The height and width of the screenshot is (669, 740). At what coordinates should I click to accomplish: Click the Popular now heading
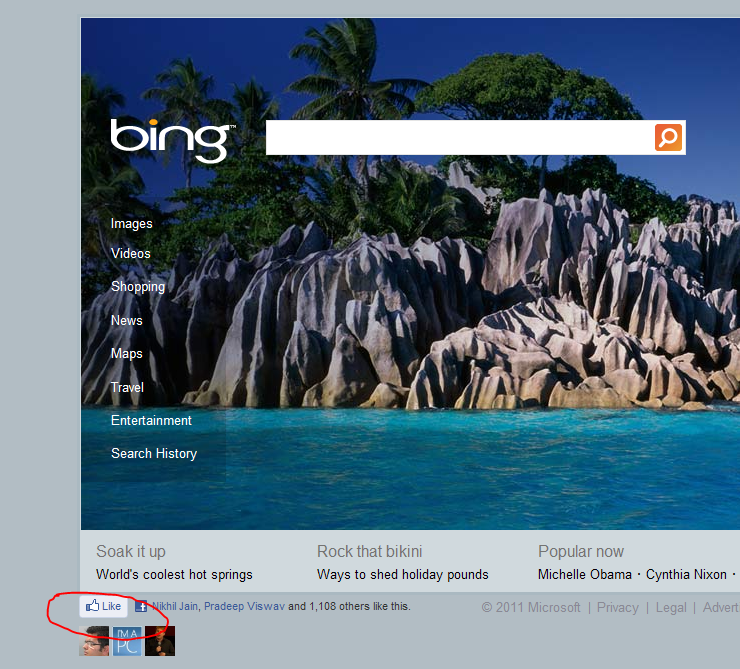(x=581, y=552)
